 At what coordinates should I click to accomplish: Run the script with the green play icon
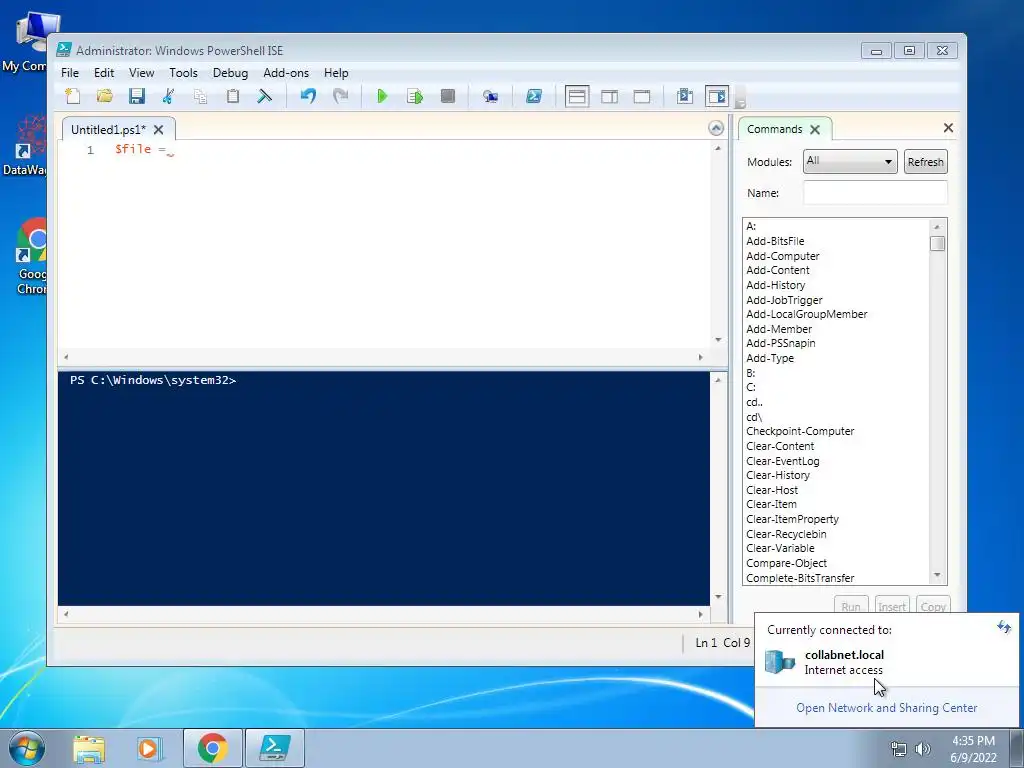pyautogui.click(x=383, y=97)
